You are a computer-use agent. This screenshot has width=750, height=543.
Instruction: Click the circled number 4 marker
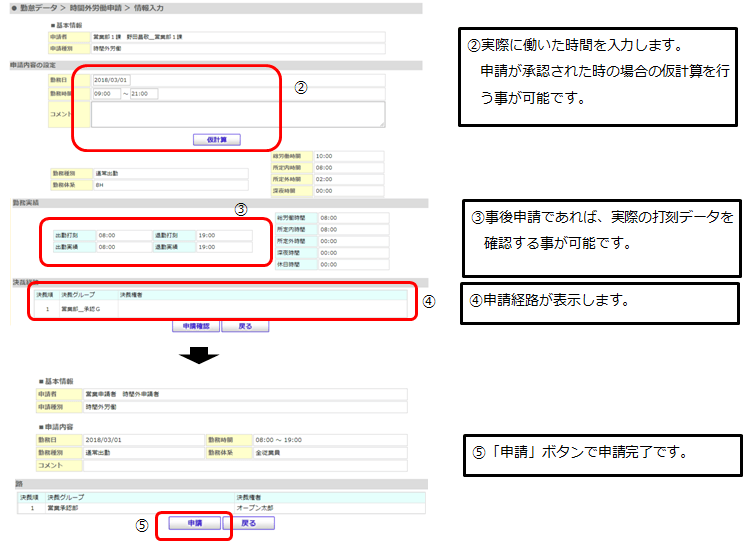[429, 301]
